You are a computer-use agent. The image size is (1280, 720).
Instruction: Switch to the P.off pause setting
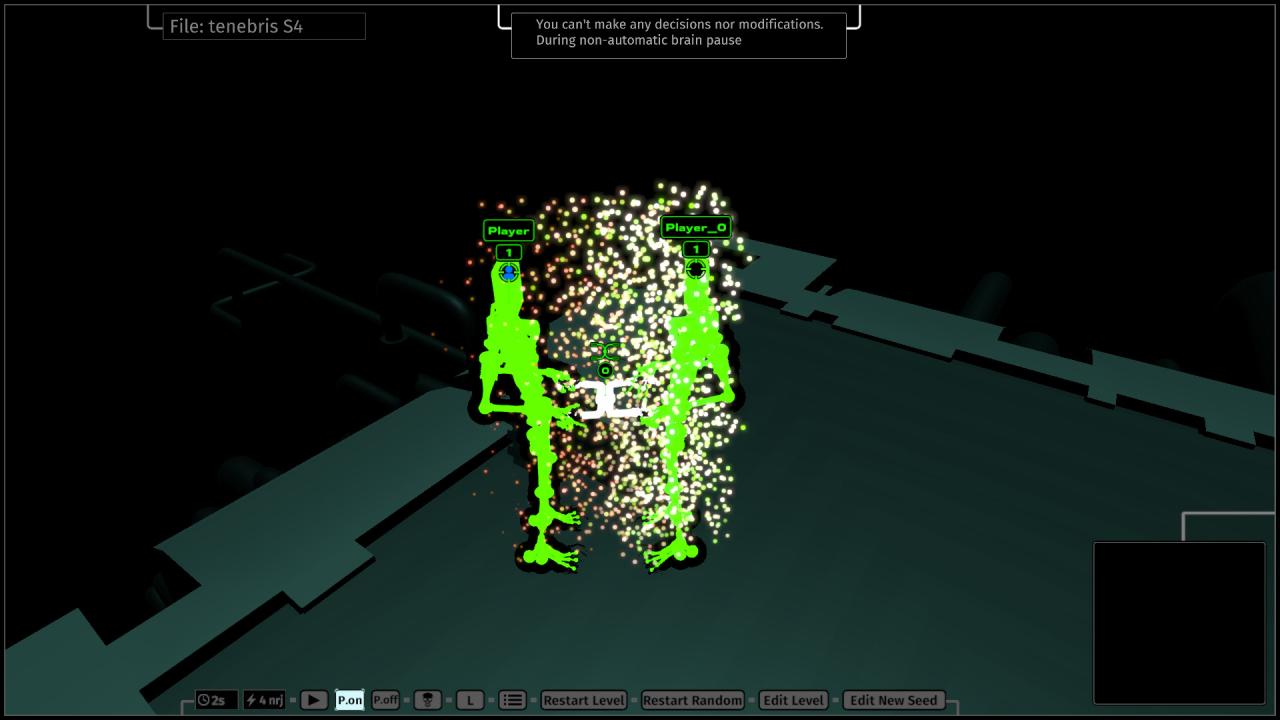pos(384,700)
